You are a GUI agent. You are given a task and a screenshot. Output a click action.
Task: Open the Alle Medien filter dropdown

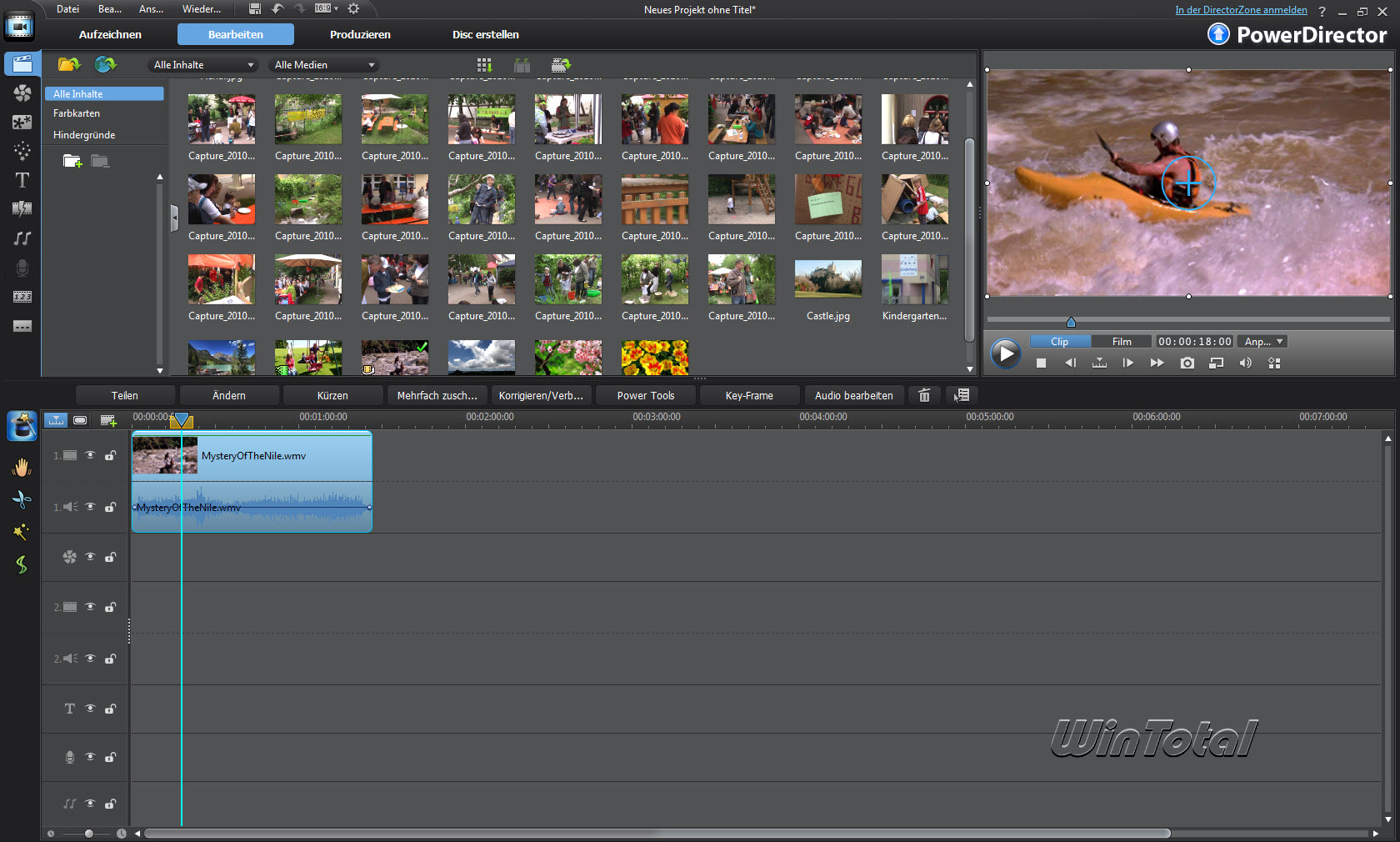(x=325, y=65)
